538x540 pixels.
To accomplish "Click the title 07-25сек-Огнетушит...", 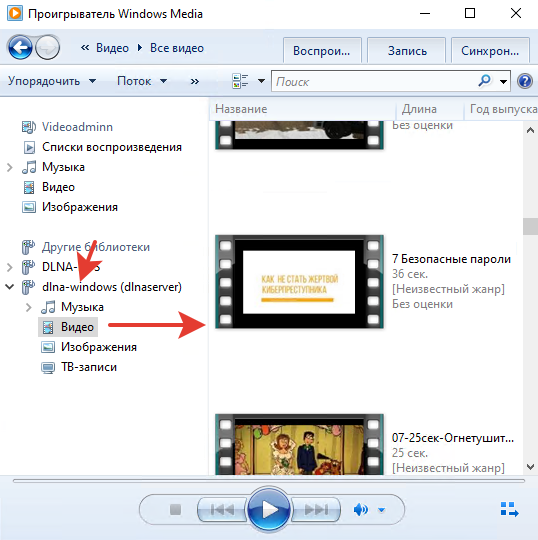I will [453, 438].
